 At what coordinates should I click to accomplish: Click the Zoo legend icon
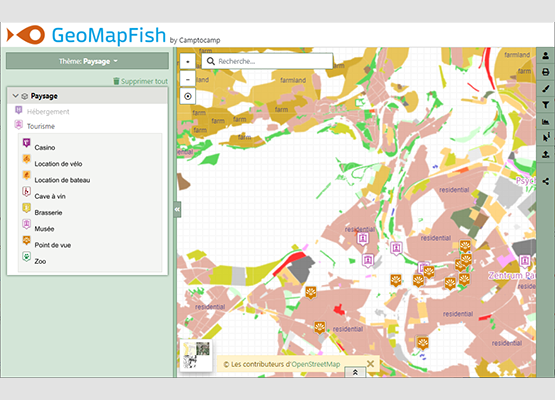[27, 257]
